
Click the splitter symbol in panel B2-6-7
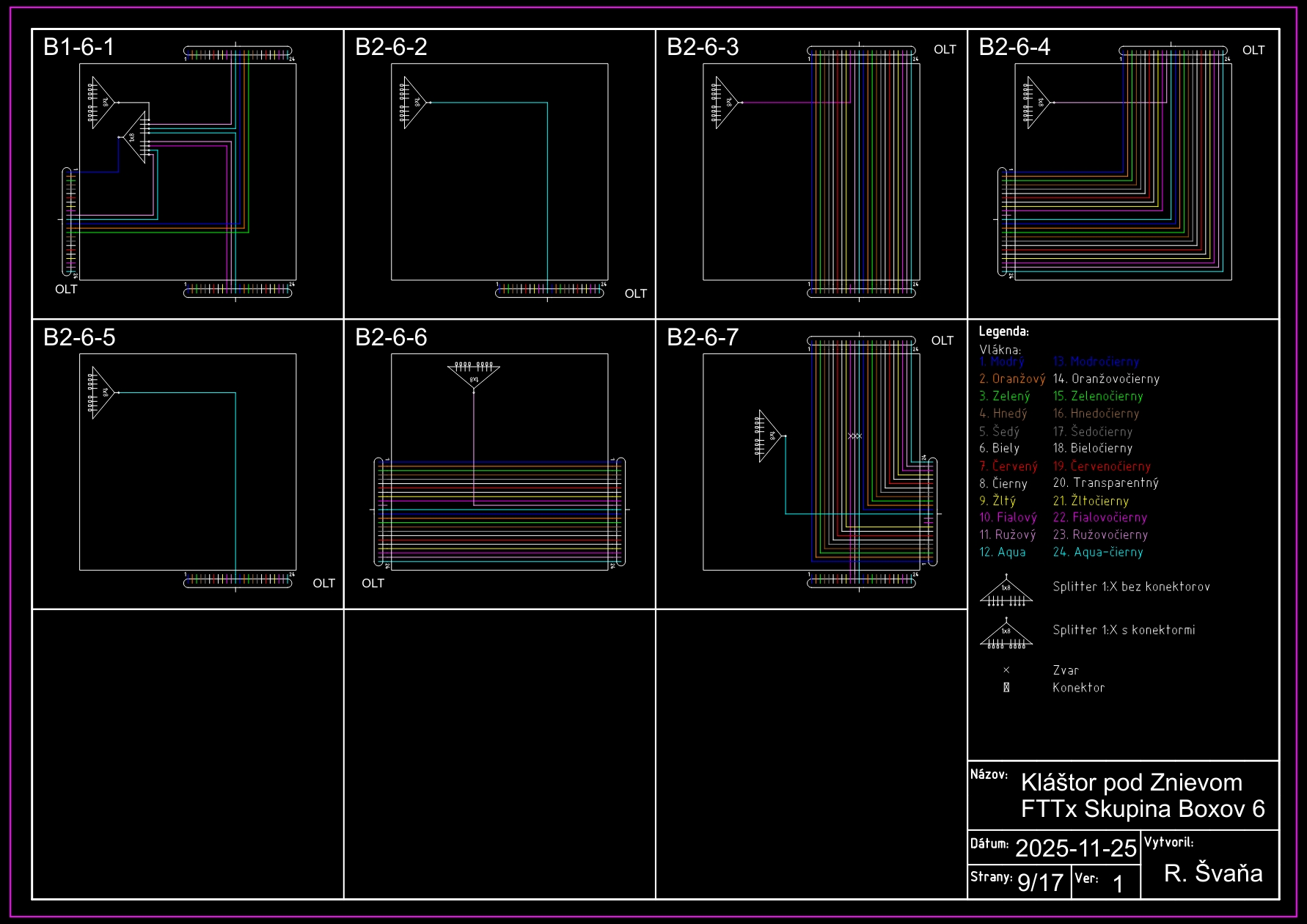pyautogui.click(x=769, y=436)
